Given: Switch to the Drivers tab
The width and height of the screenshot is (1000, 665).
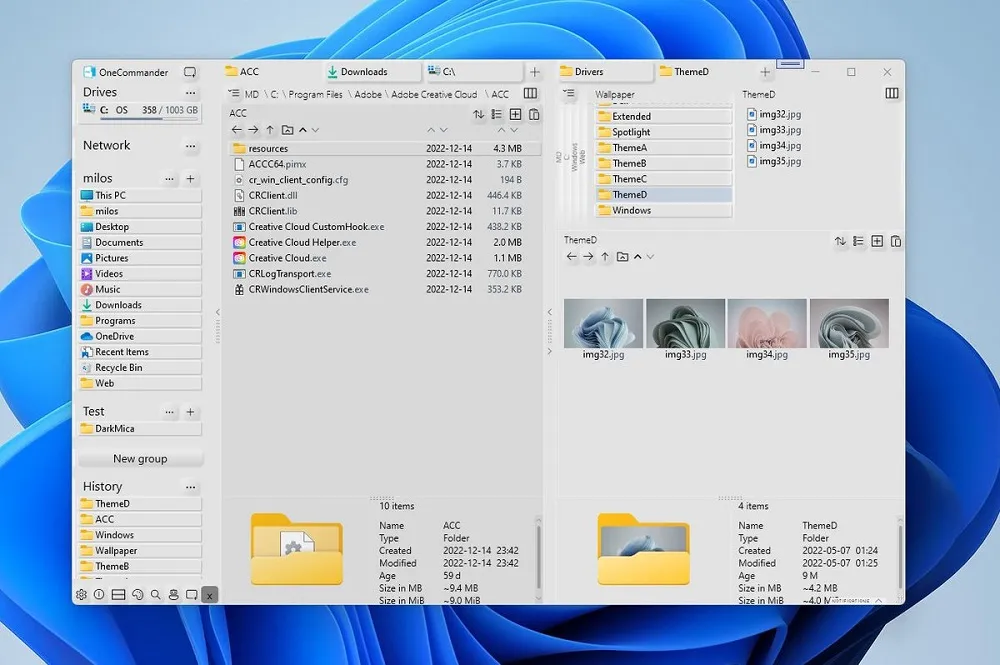Looking at the screenshot, I should 606,72.
